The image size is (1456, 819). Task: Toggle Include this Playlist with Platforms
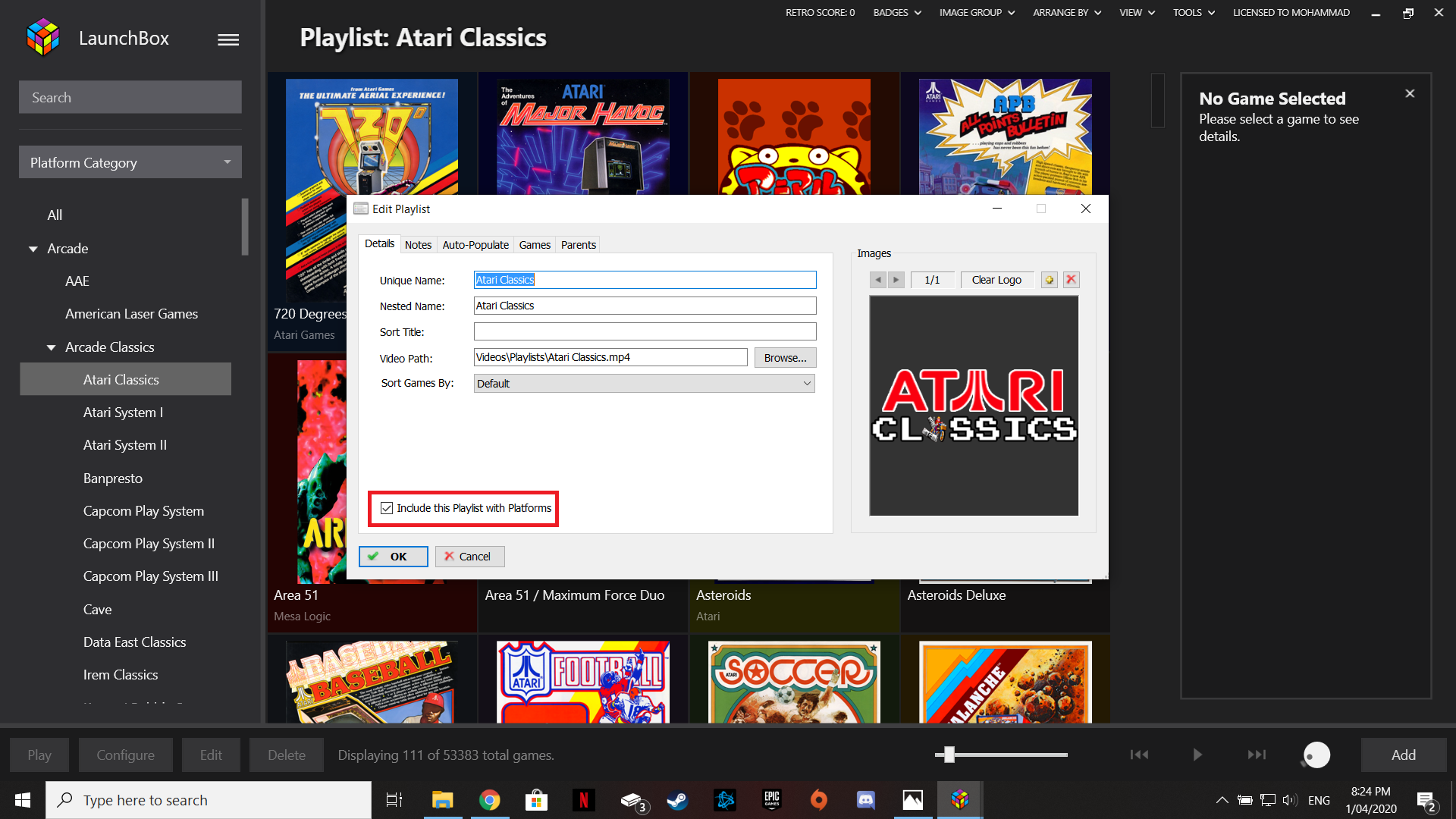(387, 508)
